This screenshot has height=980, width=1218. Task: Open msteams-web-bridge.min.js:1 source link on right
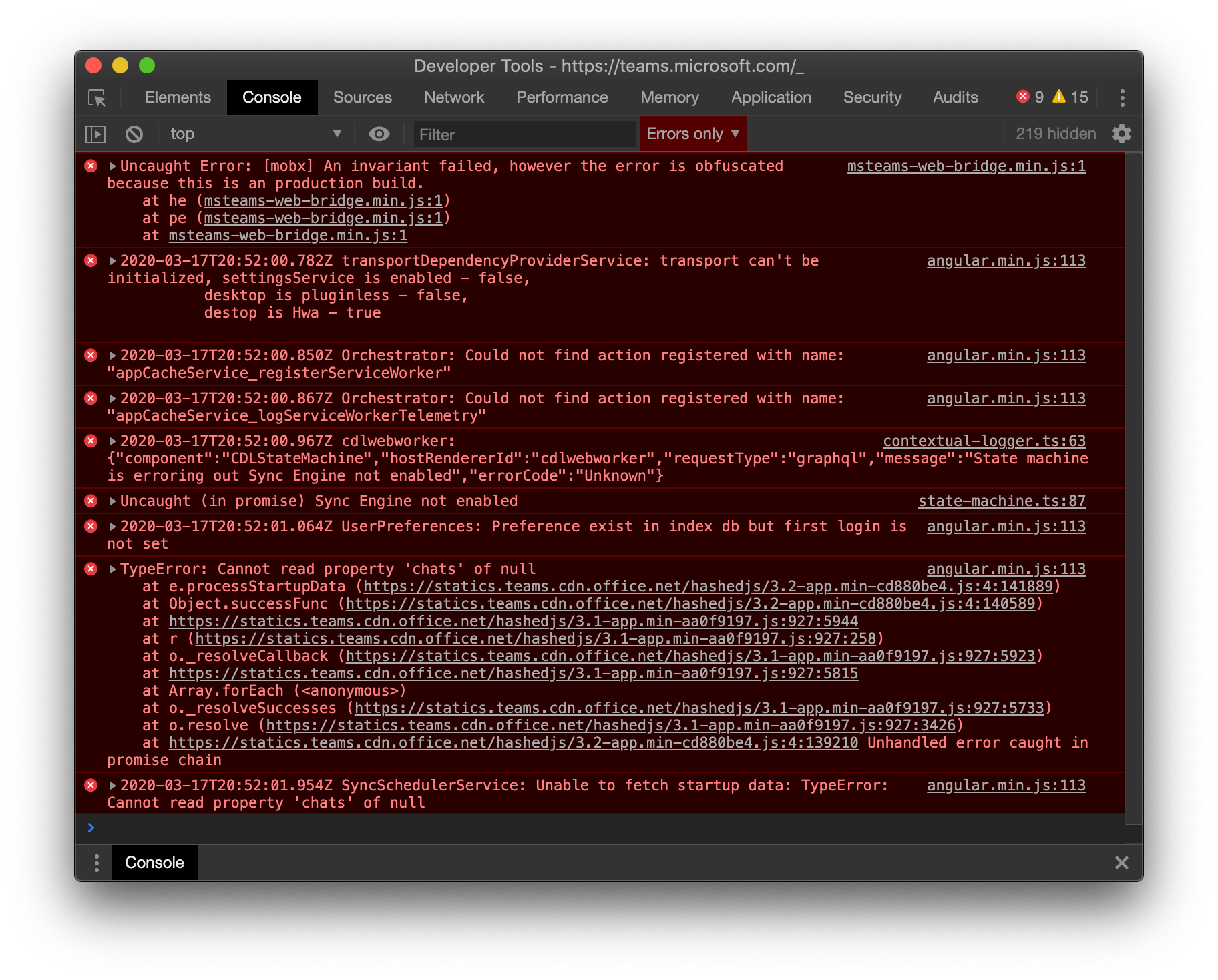tap(966, 166)
